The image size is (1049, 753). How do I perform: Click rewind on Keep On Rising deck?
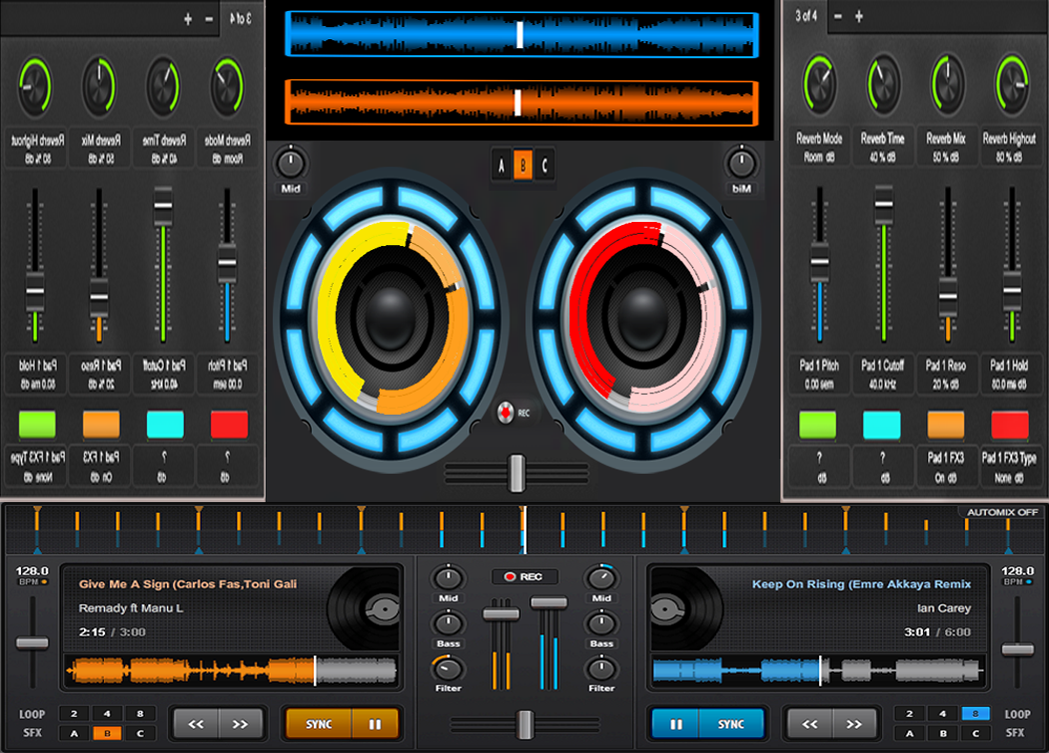pyautogui.click(x=809, y=724)
